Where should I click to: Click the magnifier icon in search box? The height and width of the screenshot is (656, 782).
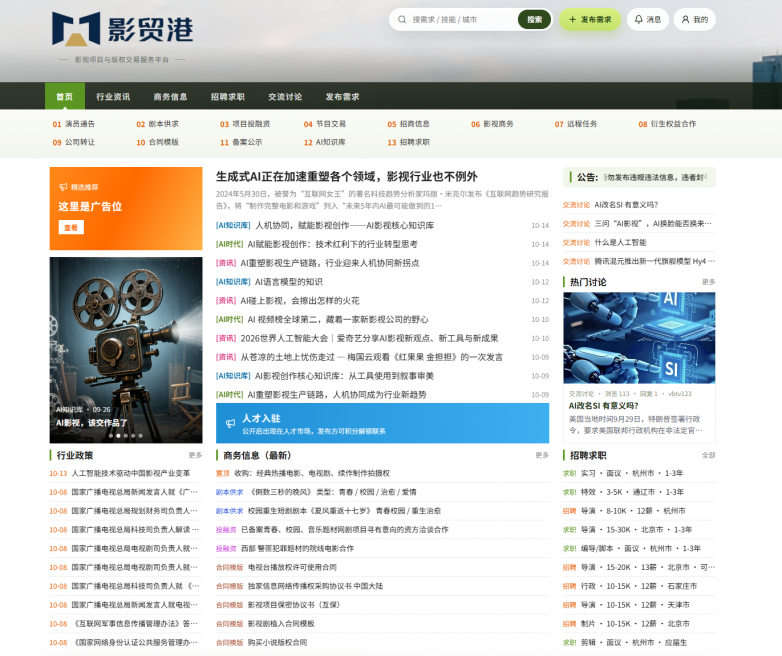(402, 19)
